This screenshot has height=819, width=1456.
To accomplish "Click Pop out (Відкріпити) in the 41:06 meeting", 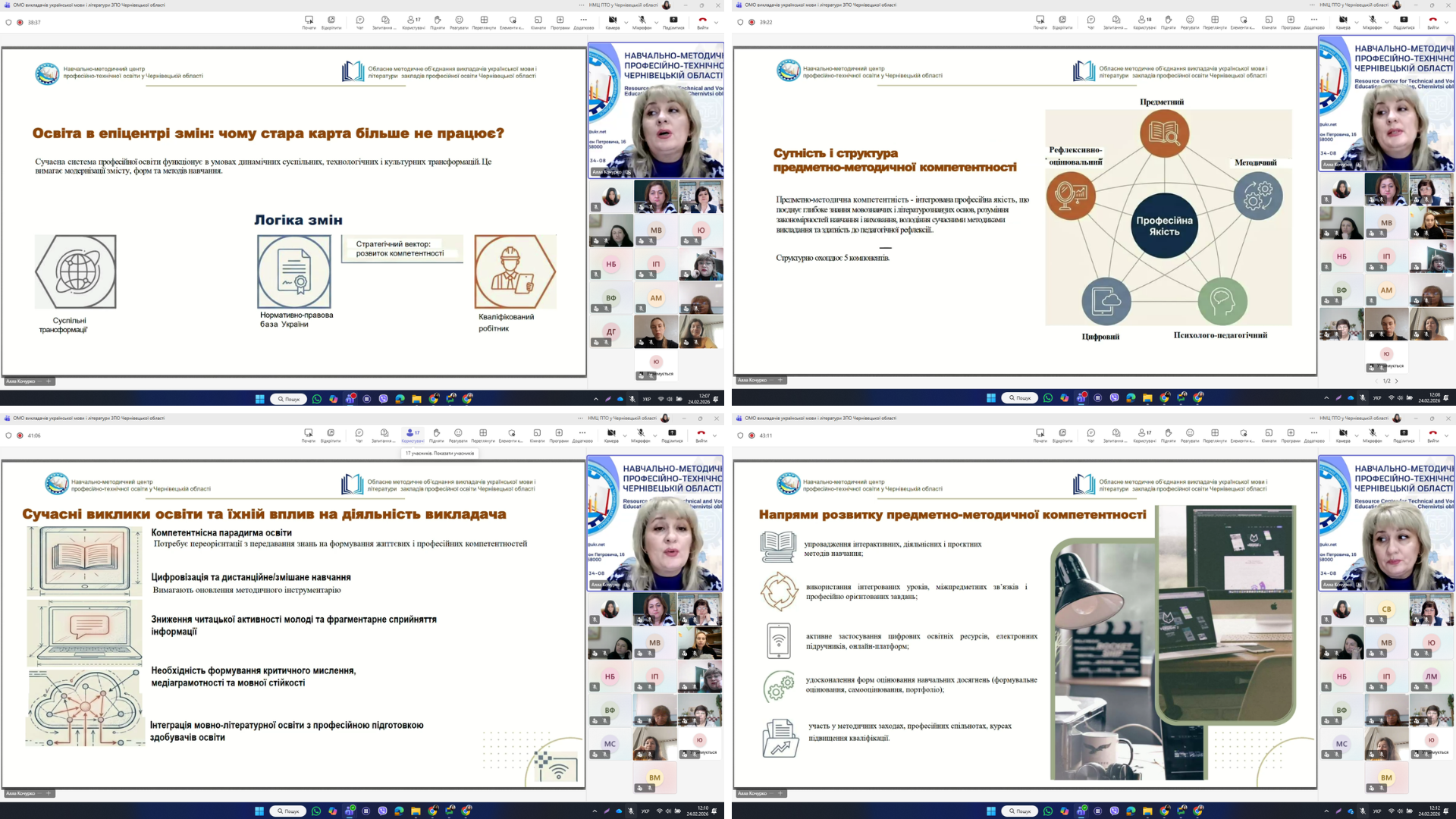I will [331, 435].
